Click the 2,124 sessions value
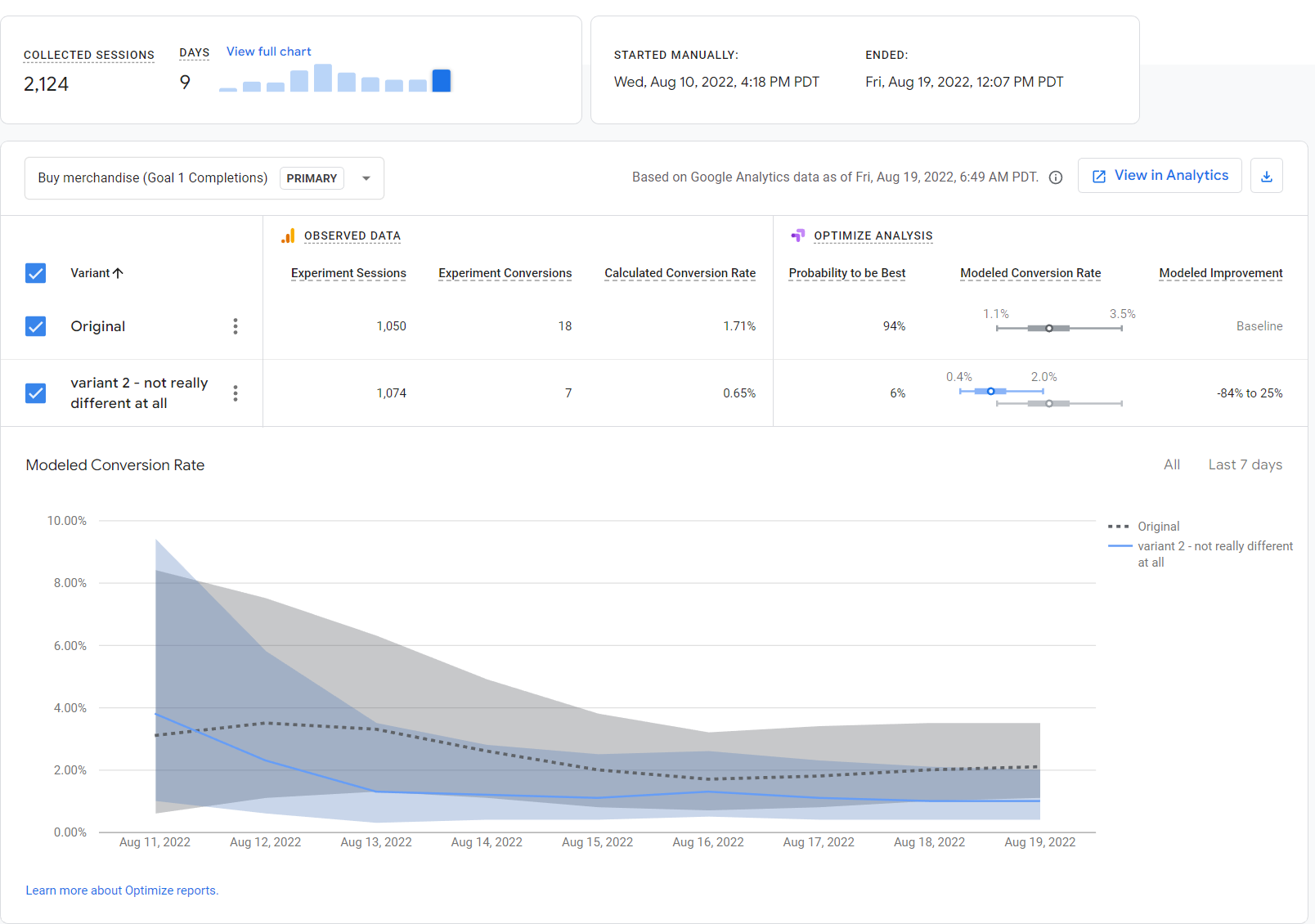Screen dimensions: 1315x924 [x=47, y=84]
